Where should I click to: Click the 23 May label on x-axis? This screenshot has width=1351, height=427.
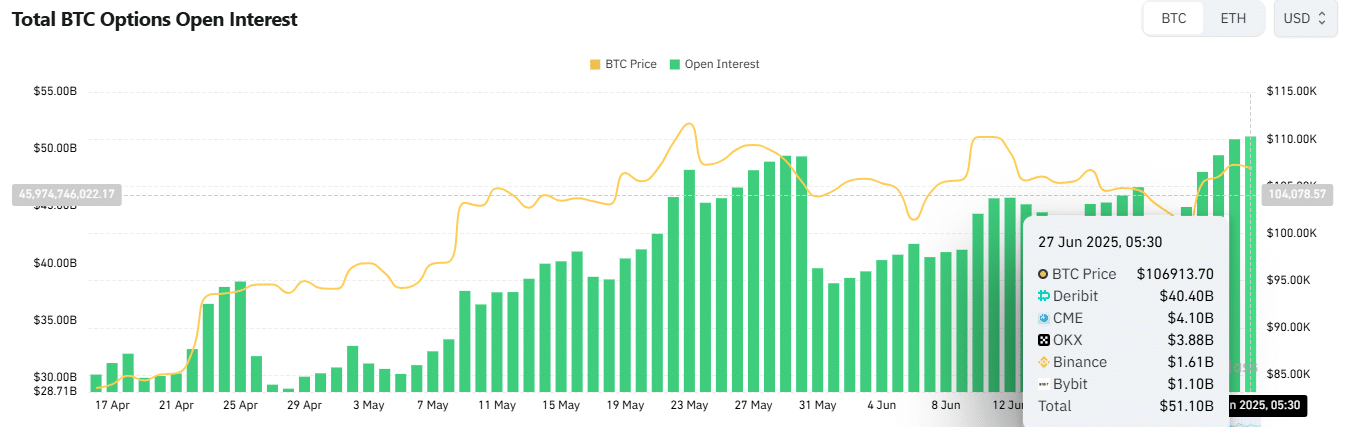pos(689,405)
